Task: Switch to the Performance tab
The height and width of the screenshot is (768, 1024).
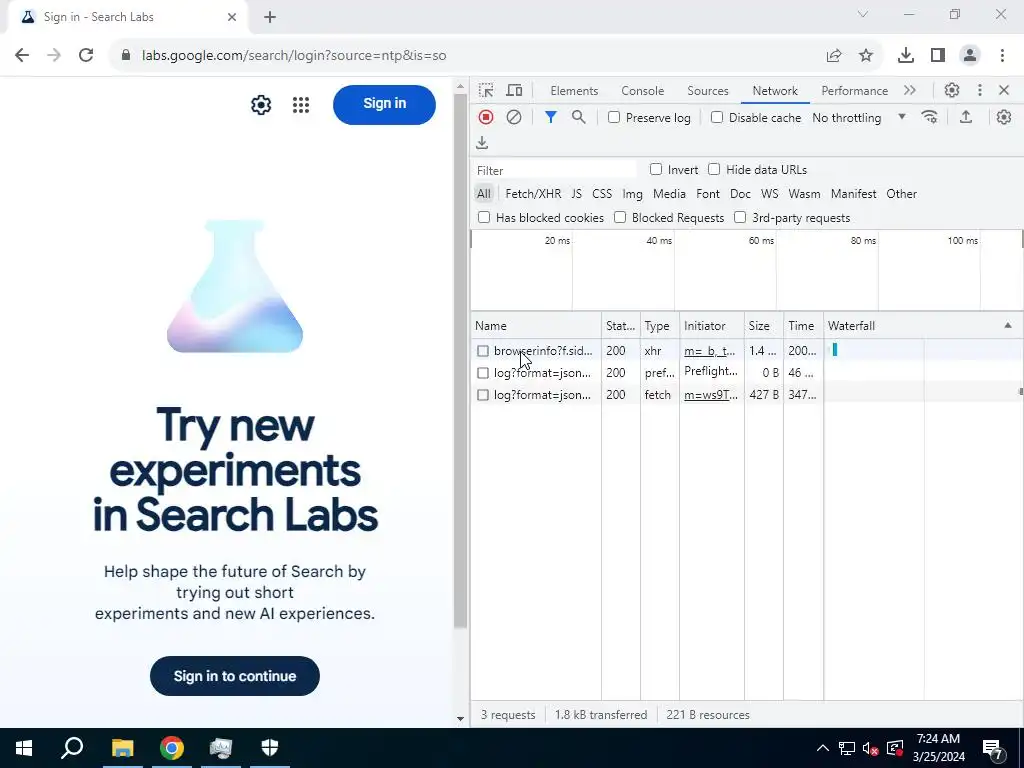Action: tap(854, 91)
